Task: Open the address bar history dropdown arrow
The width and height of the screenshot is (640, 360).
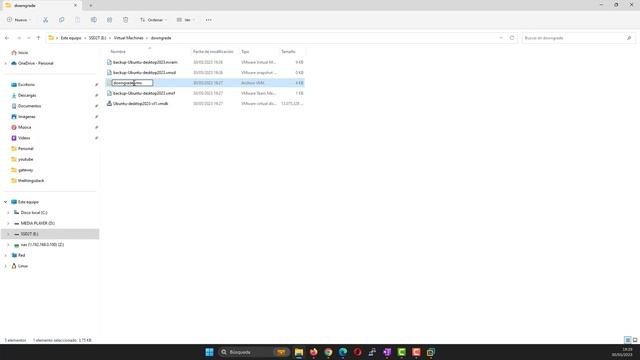Action: [501, 38]
